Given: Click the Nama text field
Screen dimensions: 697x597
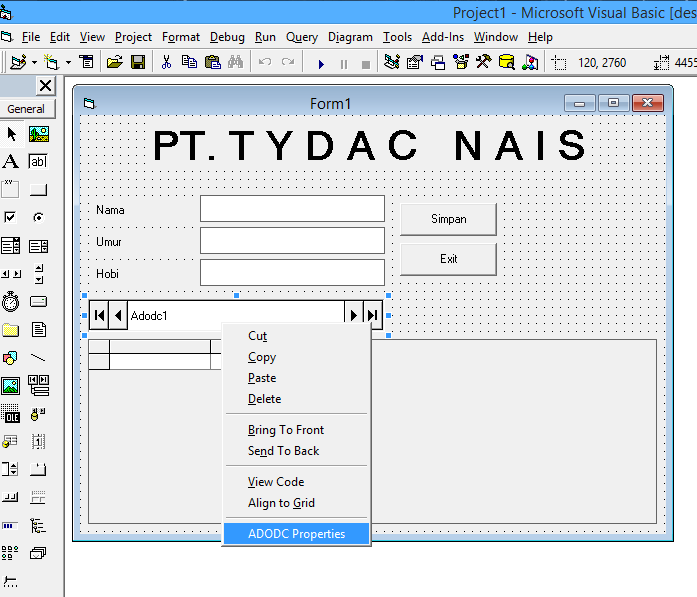Looking at the screenshot, I should pyautogui.click(x=292, y=208).
